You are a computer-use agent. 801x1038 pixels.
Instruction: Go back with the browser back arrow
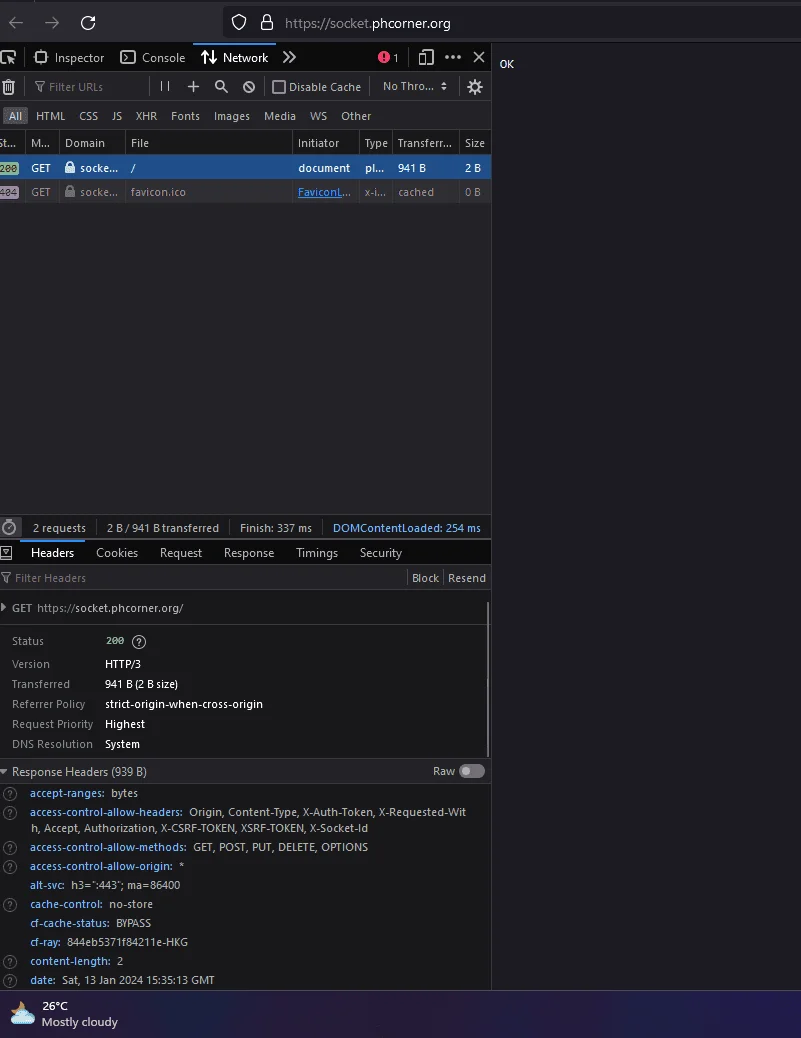coord(16,23)
